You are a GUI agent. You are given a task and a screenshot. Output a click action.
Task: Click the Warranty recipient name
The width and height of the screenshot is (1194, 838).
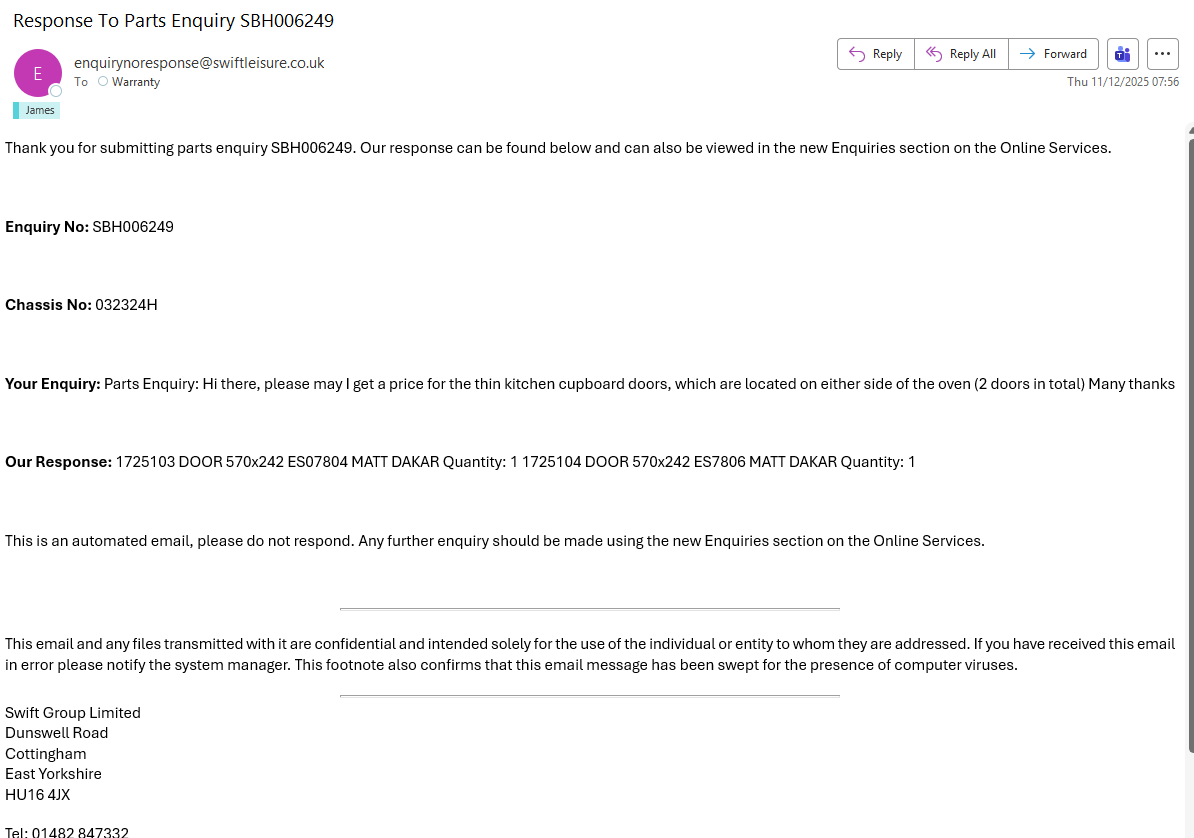pyautogui.click(x=136, y=82)
